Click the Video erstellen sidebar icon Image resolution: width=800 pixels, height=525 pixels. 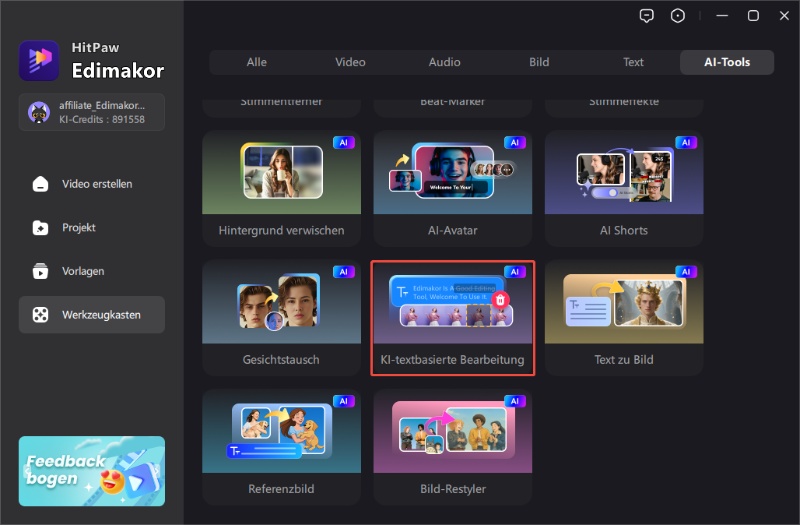coord(40,184)
